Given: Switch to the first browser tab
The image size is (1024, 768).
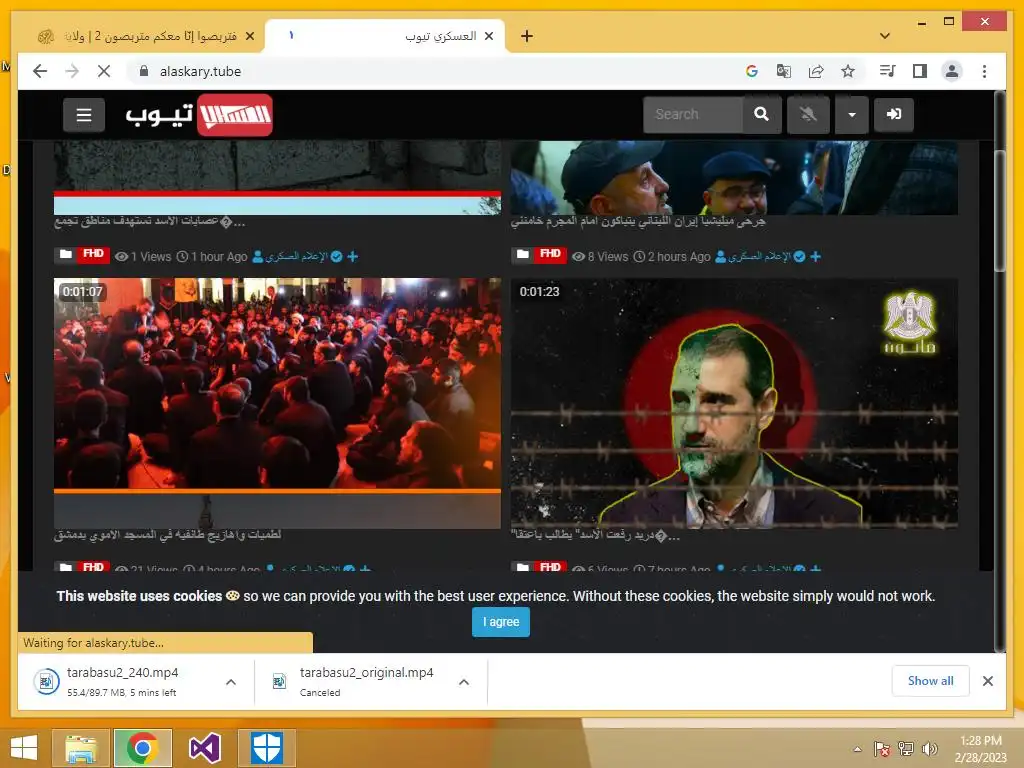Looking at the screenshot, I should [x=147, y=37].
